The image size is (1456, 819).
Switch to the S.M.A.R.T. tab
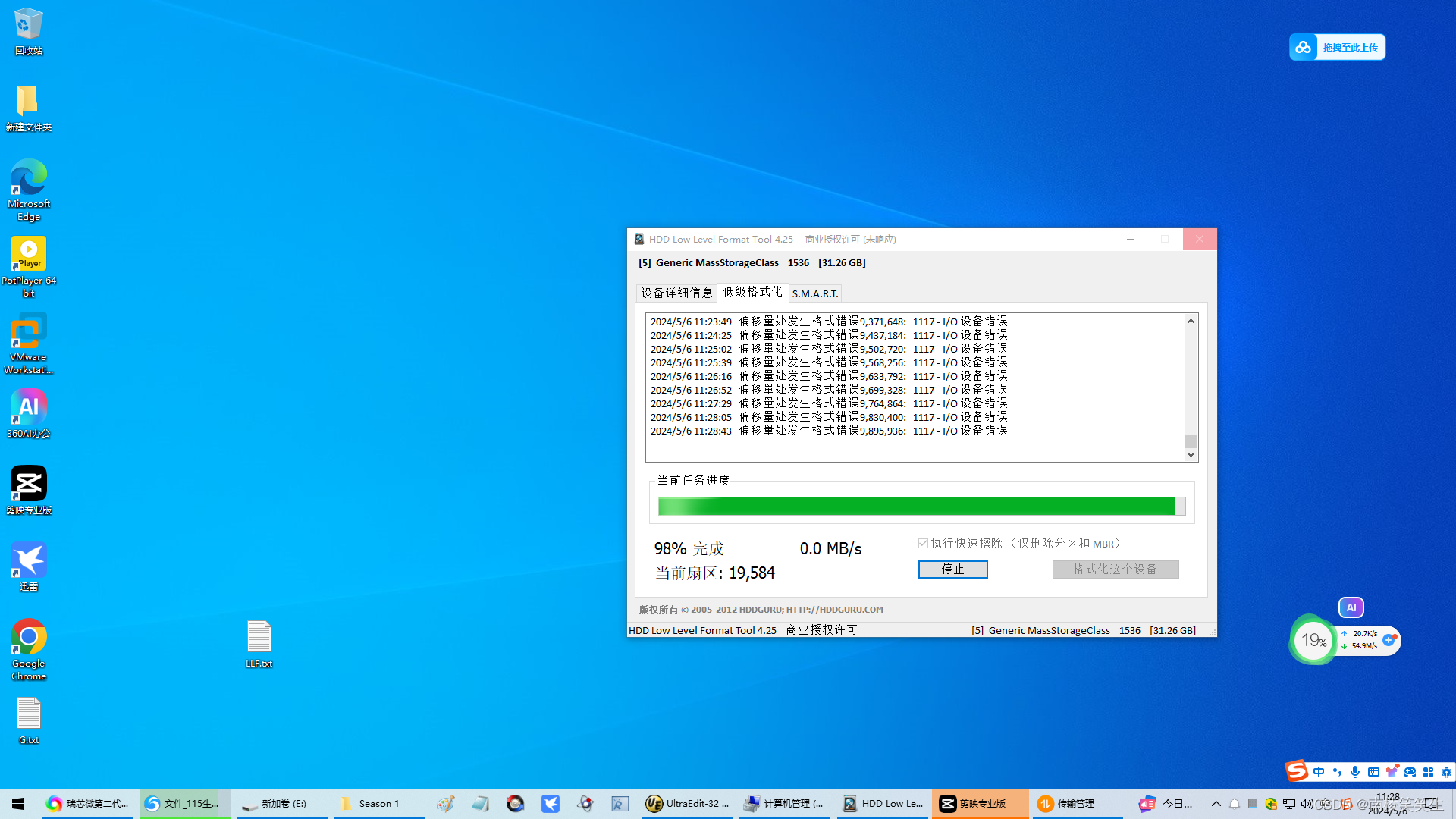pos(815,293)
